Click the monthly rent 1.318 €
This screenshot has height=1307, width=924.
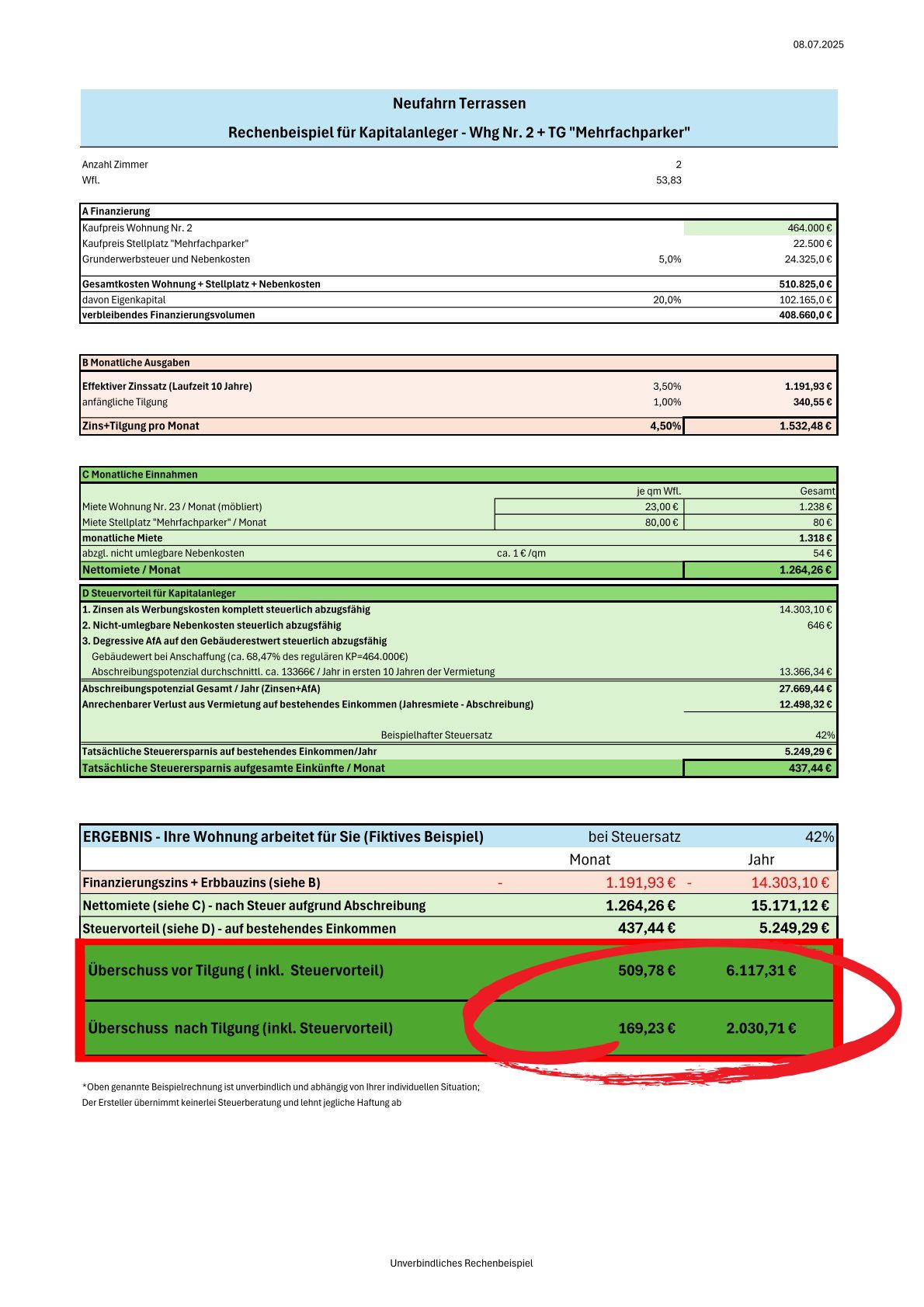815,538
